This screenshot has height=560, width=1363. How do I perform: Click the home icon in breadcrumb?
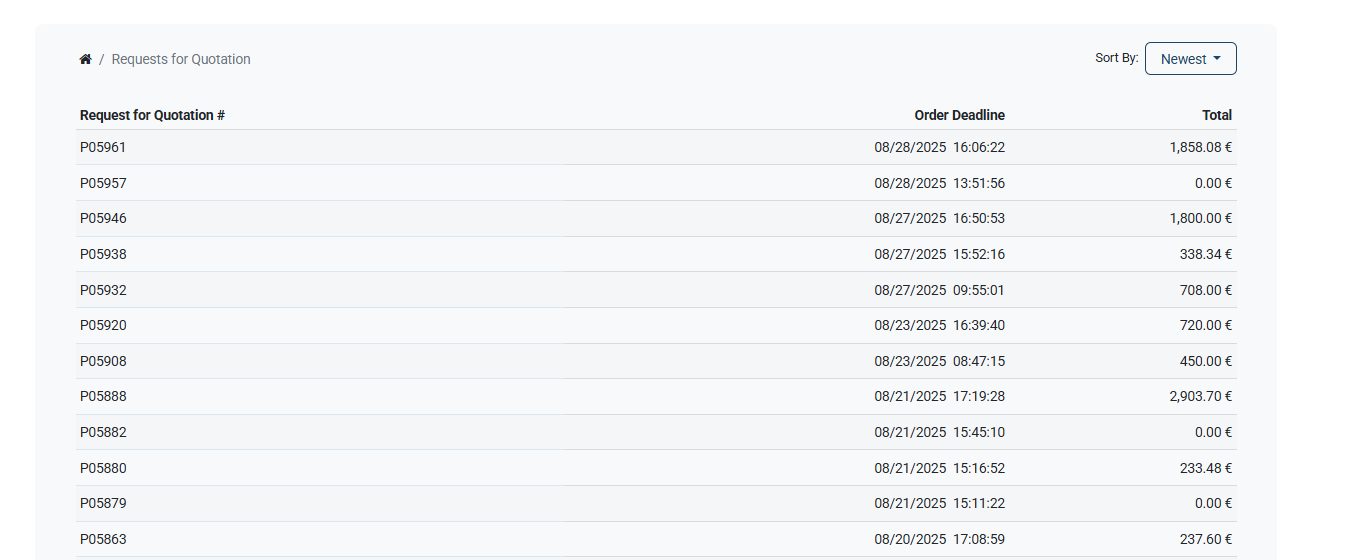click(86, 59)
